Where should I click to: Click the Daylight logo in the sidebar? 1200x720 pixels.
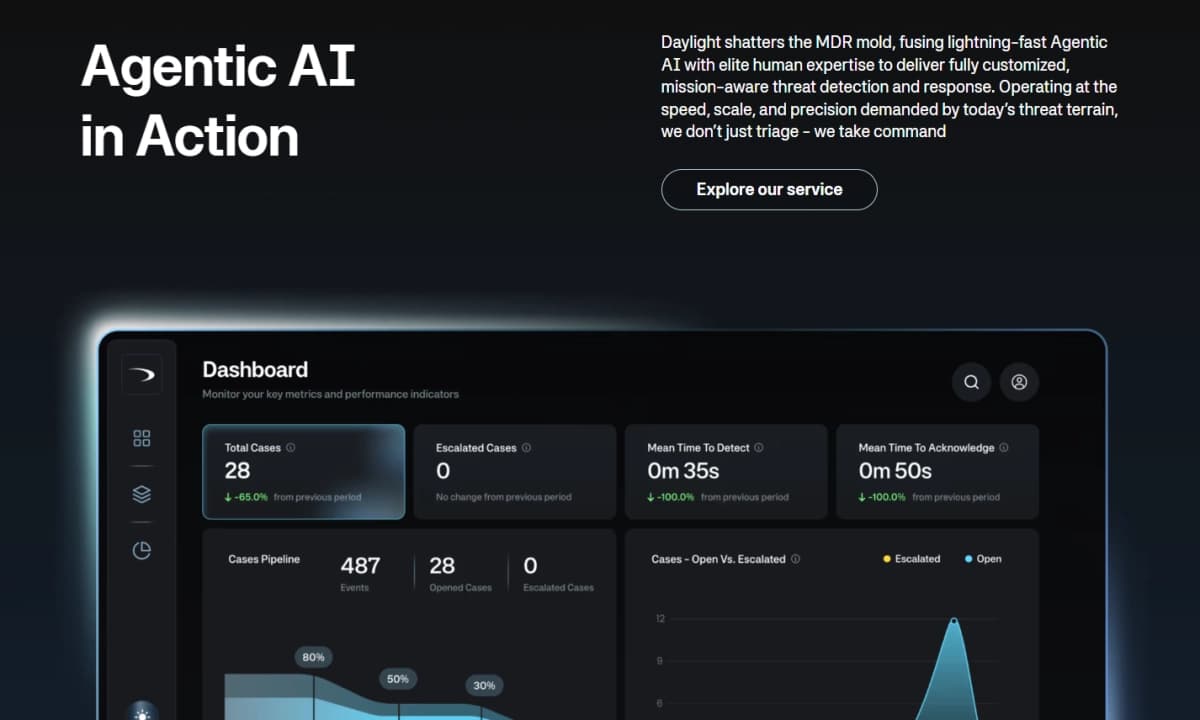coord(141,374)
